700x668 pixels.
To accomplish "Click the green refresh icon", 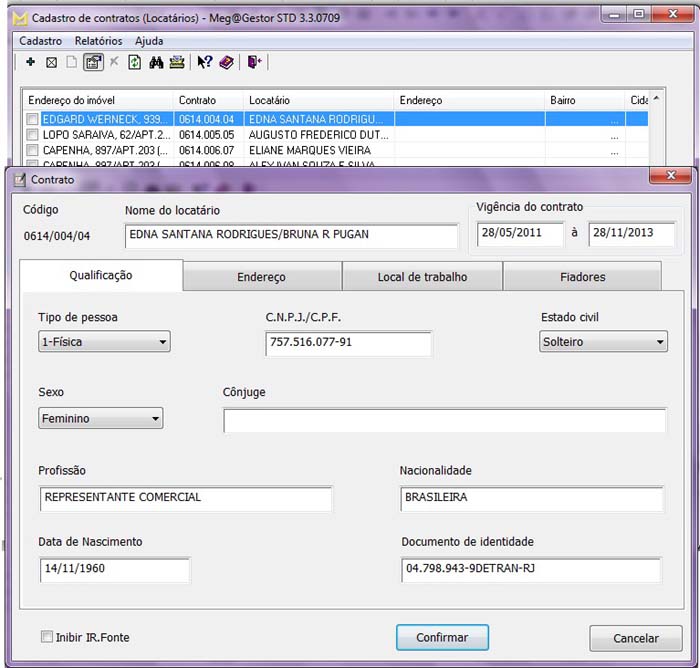I will pos(134,62).
